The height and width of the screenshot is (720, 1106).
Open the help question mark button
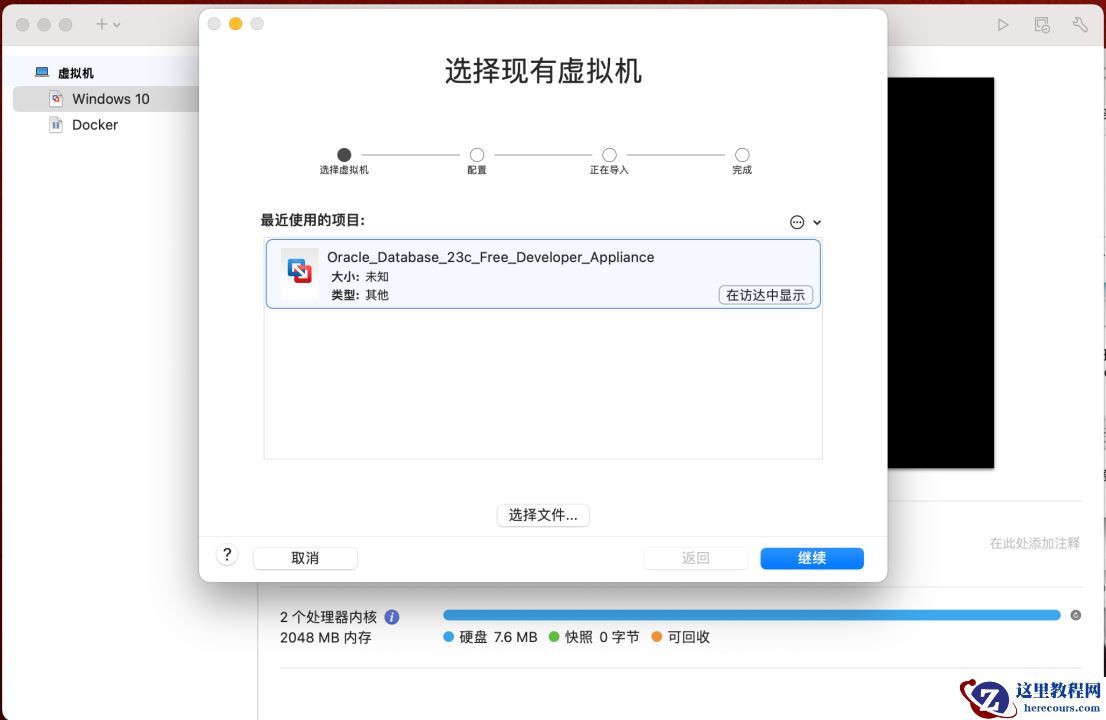[227, 555]
